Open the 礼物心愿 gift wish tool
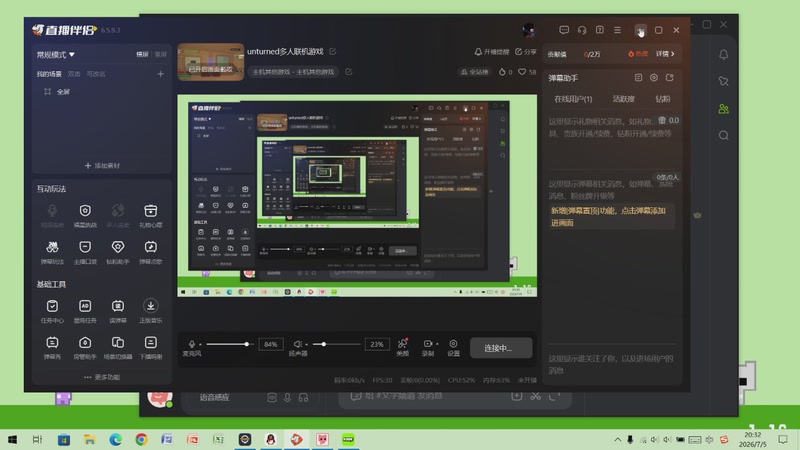Image resolution: width=800 pixels, height=450 pixels. point(151,215)
